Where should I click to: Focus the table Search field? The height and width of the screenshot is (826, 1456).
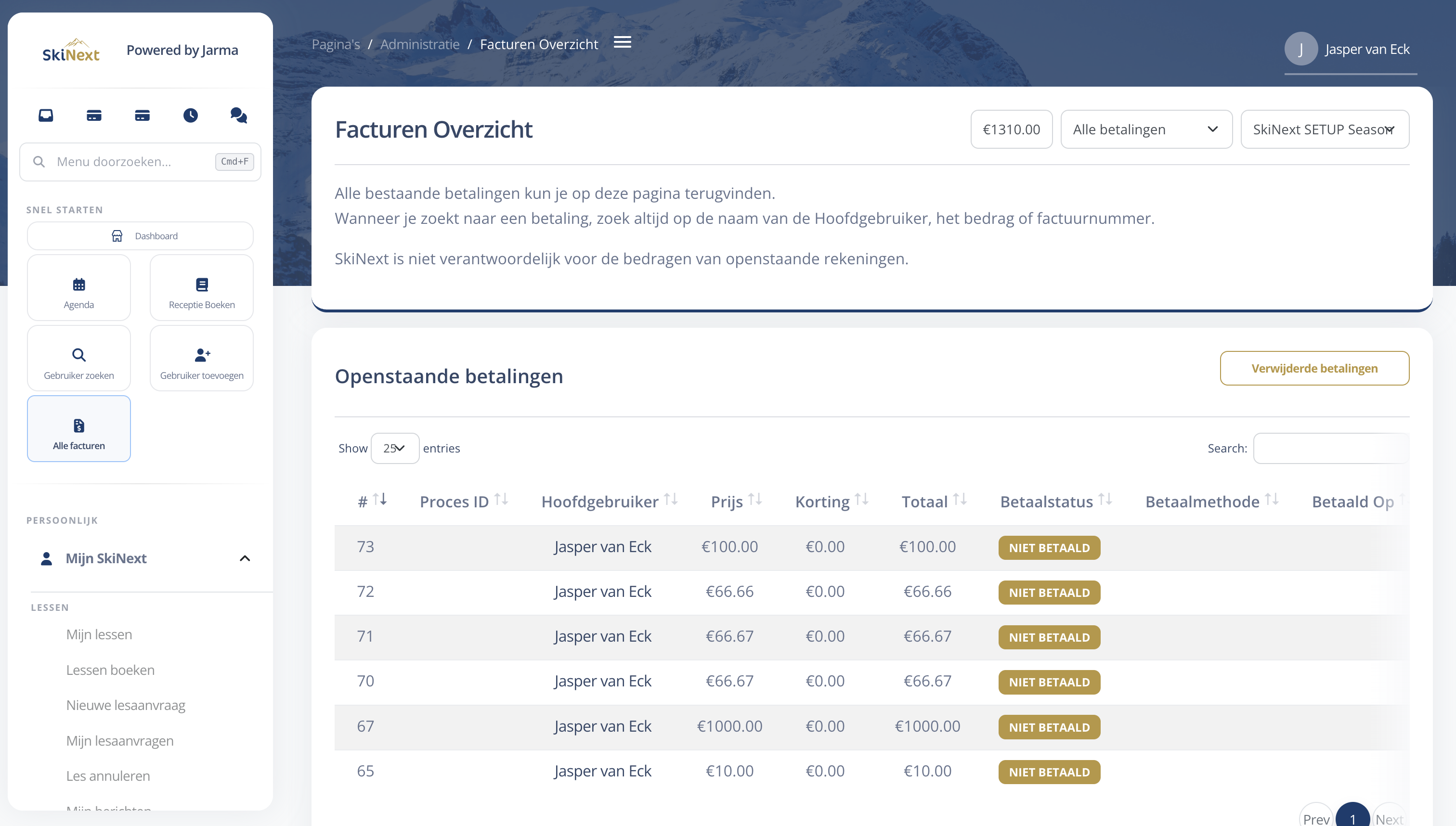pyautogui.click(x=1331, y=448)
